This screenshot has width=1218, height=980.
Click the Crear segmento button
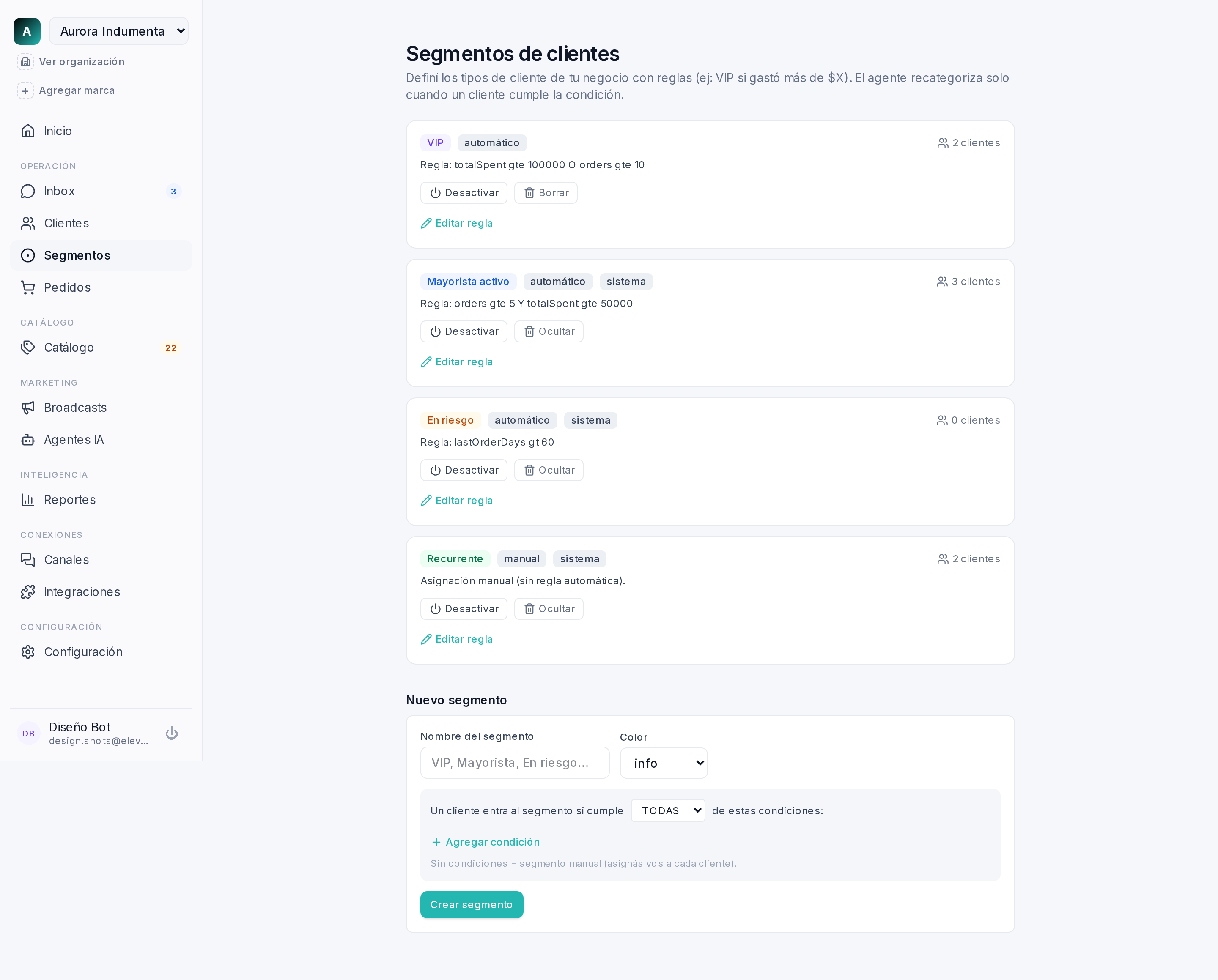pos(472,905)
